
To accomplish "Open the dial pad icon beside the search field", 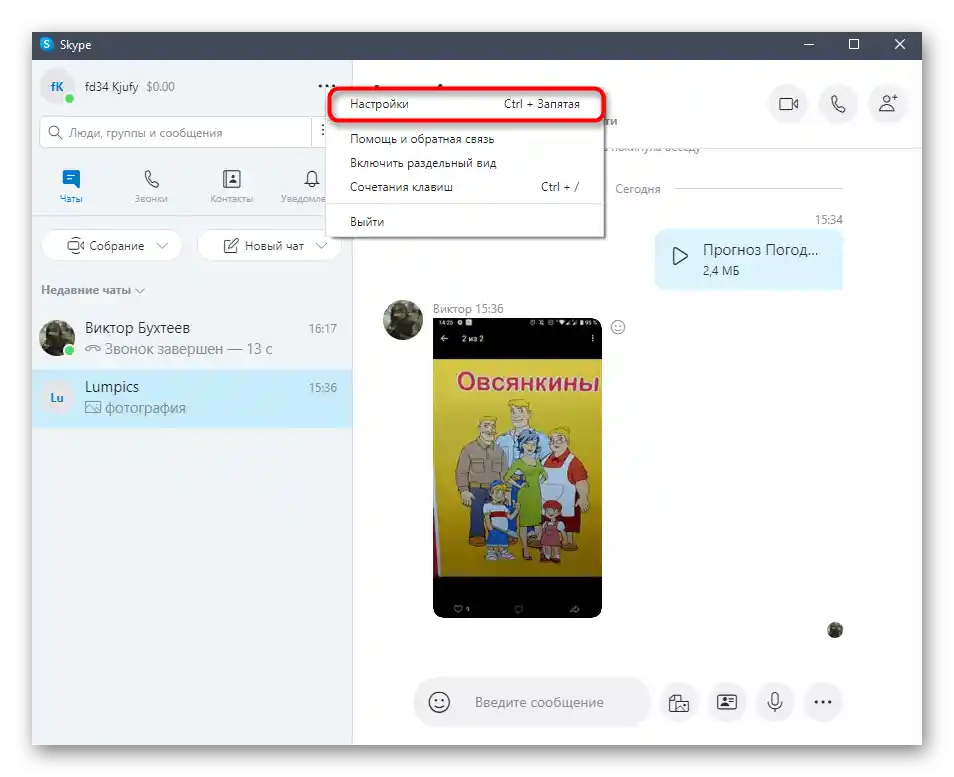I will click(x=322, y=130).
